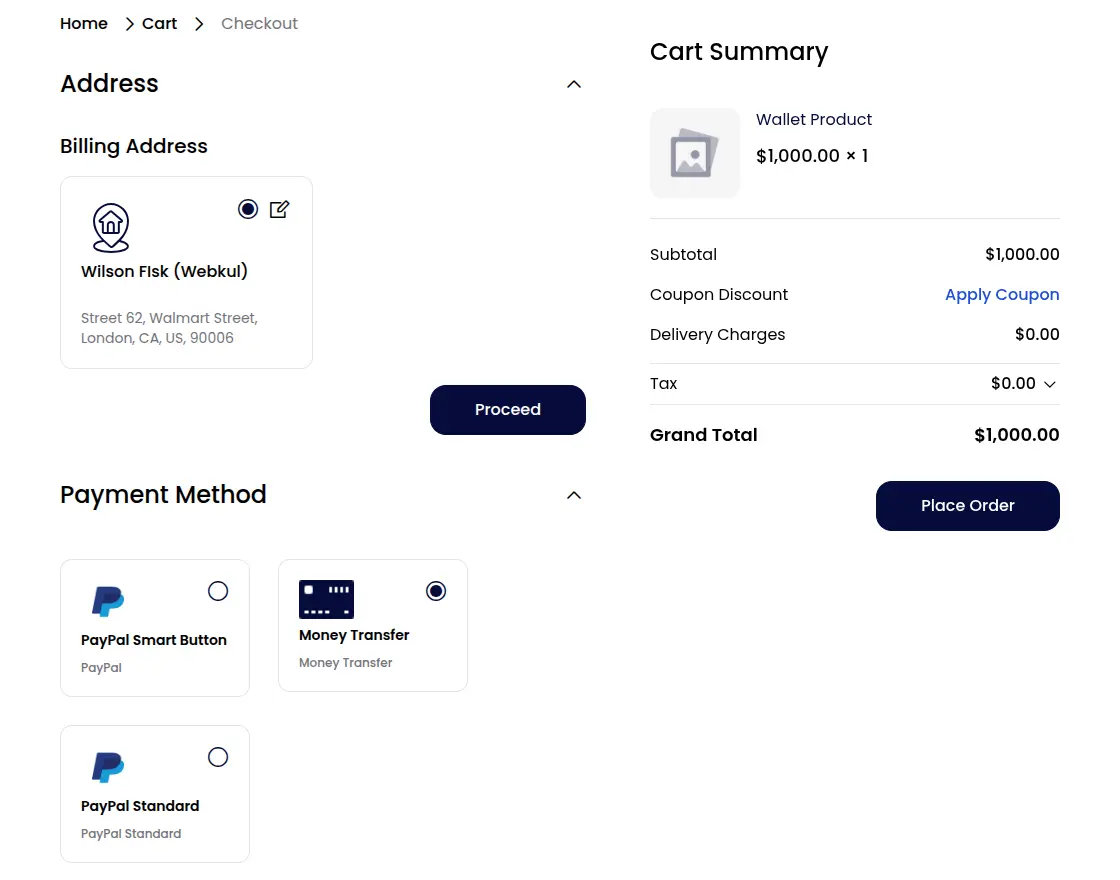Click the edit icon on billing address

pos(280,209)
